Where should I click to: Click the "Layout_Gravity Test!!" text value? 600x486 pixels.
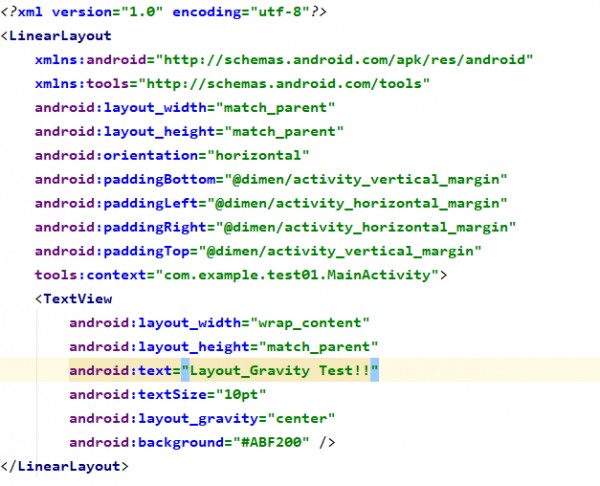click(280, 371)
